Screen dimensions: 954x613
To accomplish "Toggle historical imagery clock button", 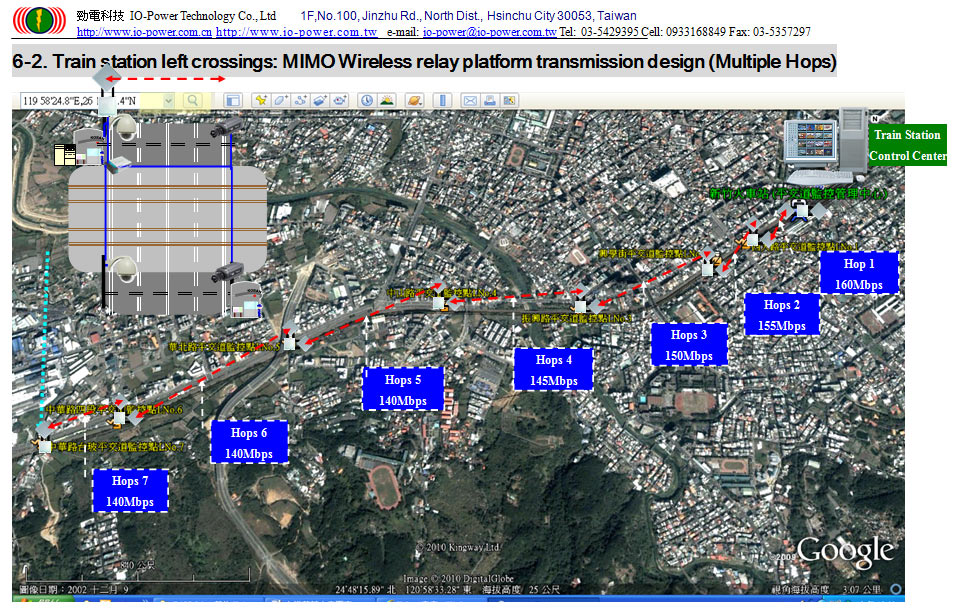I will pos(366,100).
